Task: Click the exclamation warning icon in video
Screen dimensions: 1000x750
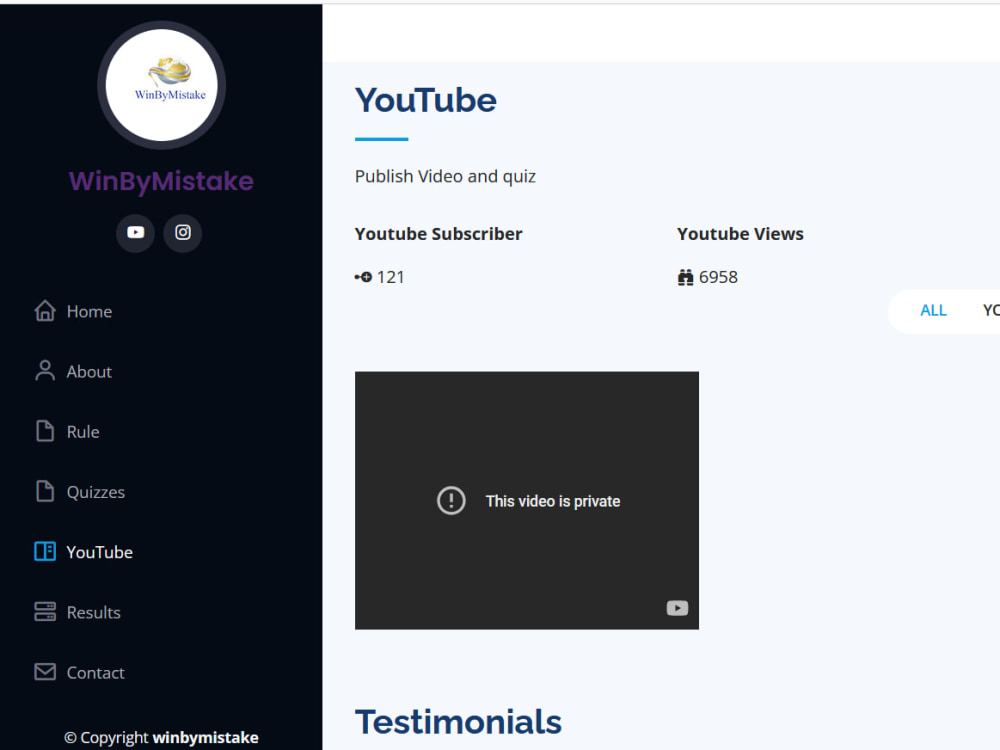Action: (x=451, y=501)
